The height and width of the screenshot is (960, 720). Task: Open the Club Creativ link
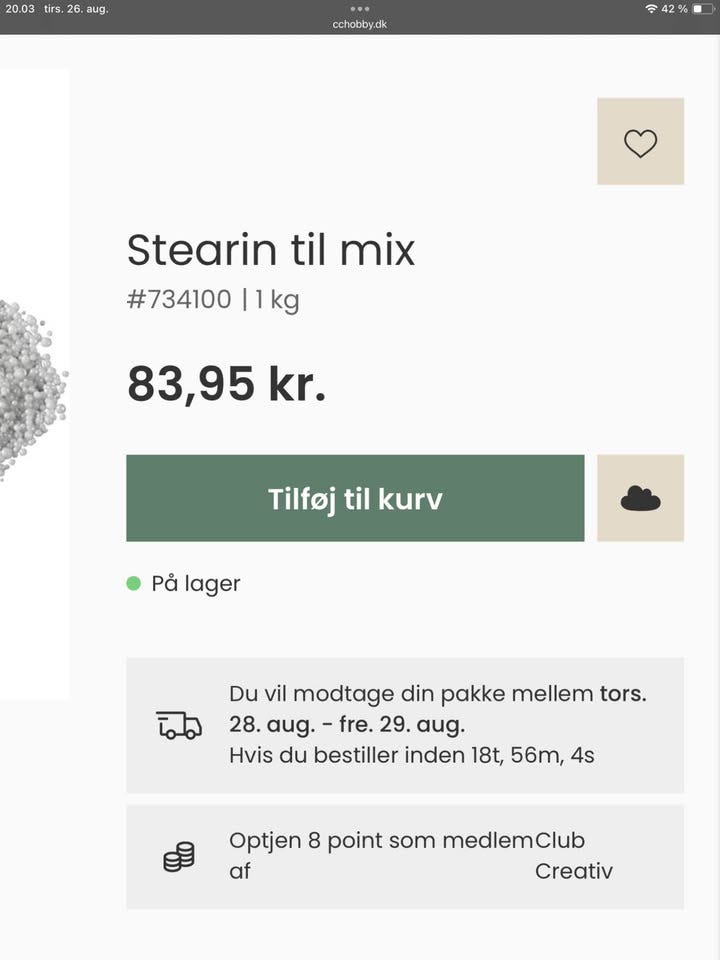pos(573,855)
